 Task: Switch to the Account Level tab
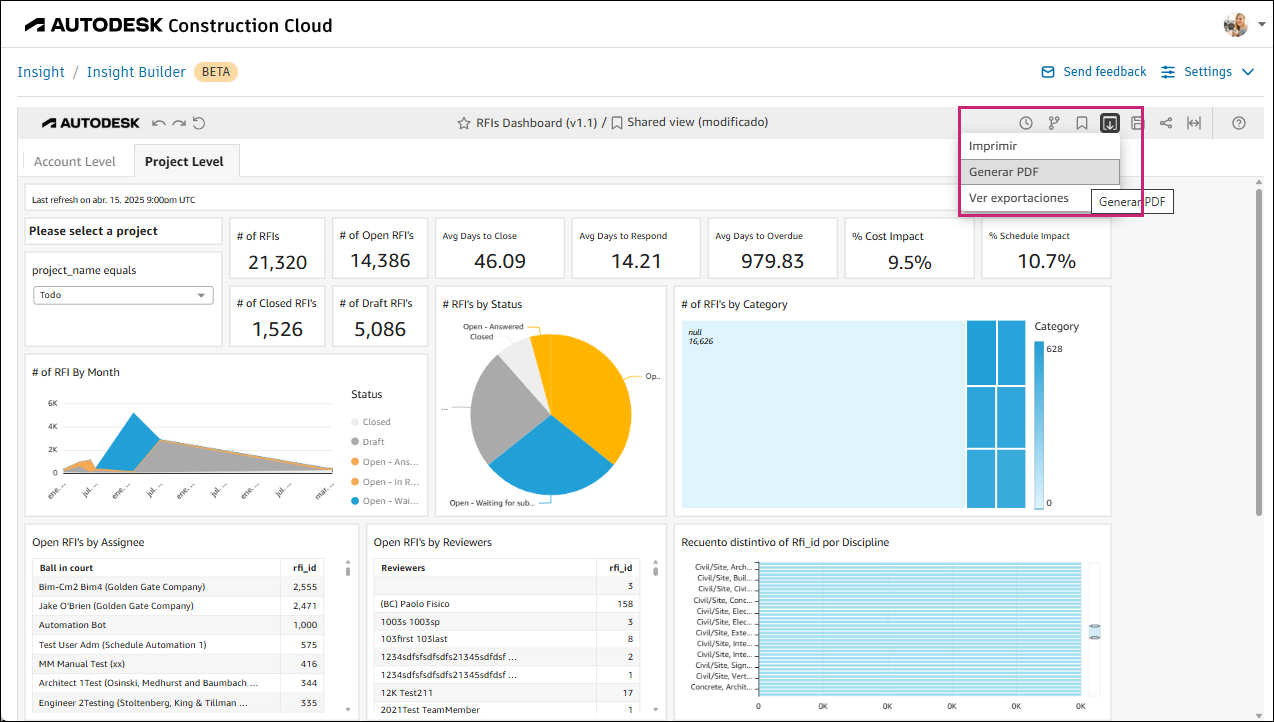pos(75,161)
